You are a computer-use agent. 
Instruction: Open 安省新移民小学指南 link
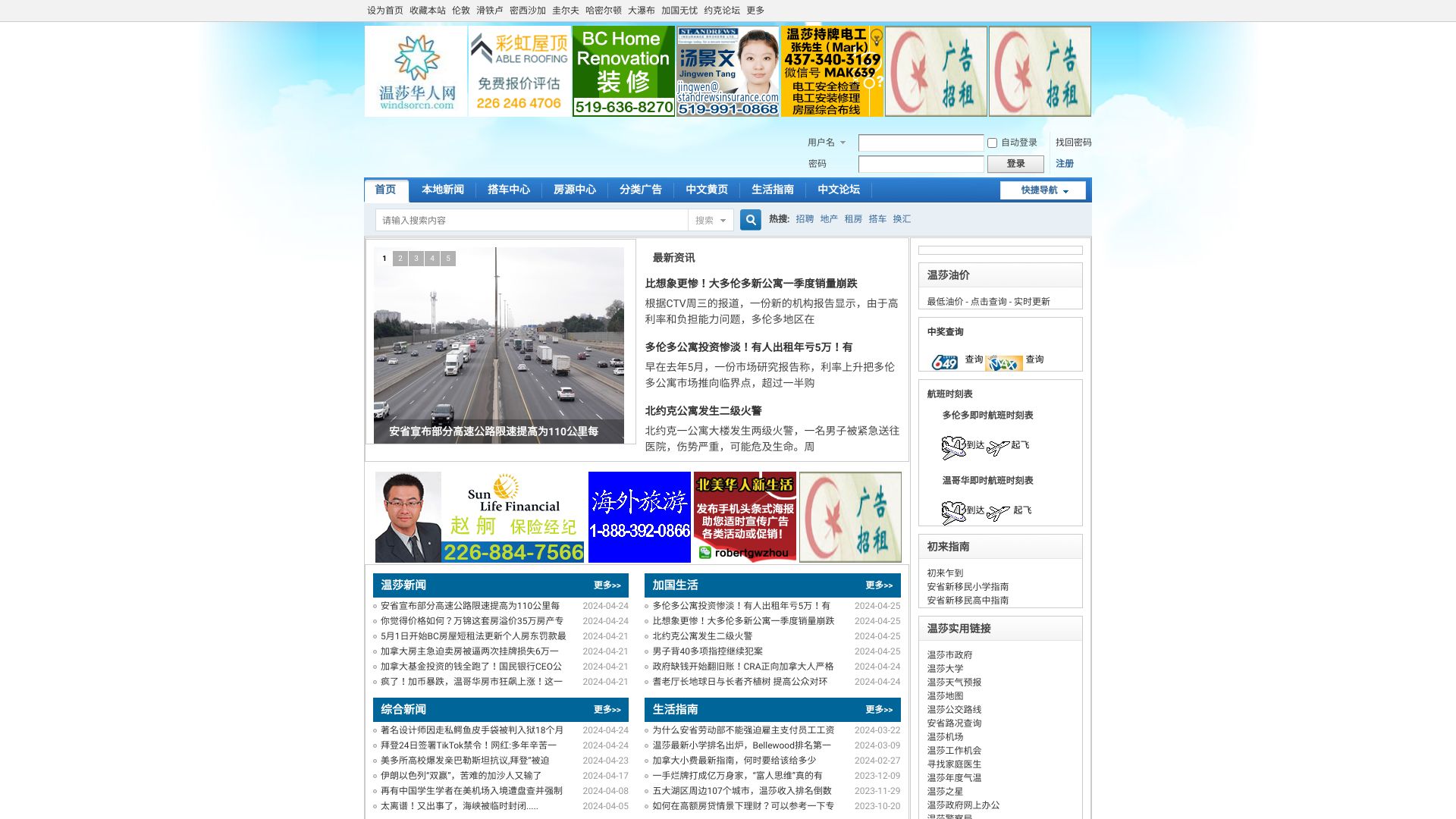point(968,587)
